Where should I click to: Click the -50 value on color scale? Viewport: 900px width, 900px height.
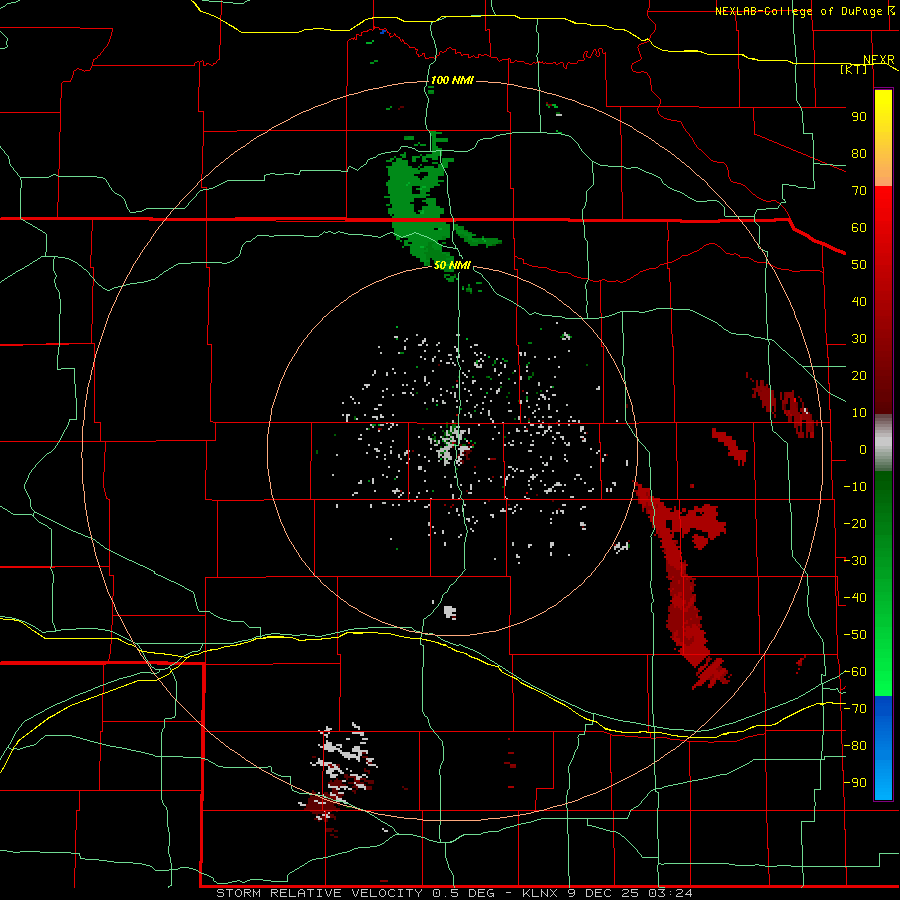coord(855,635)
